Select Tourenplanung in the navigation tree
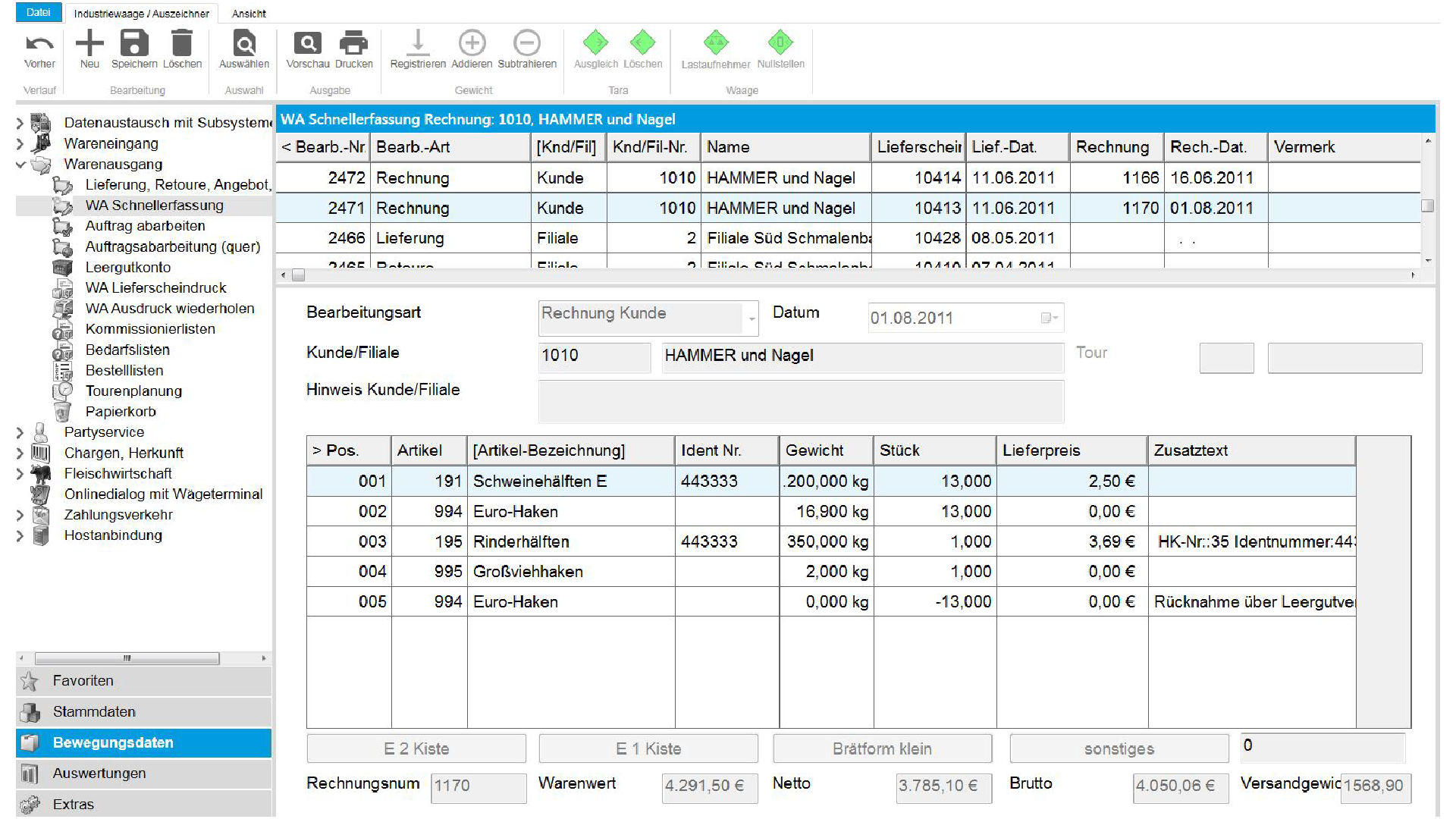The width and height of the screenshot is (1456, 819). click(x=133, y=391)
